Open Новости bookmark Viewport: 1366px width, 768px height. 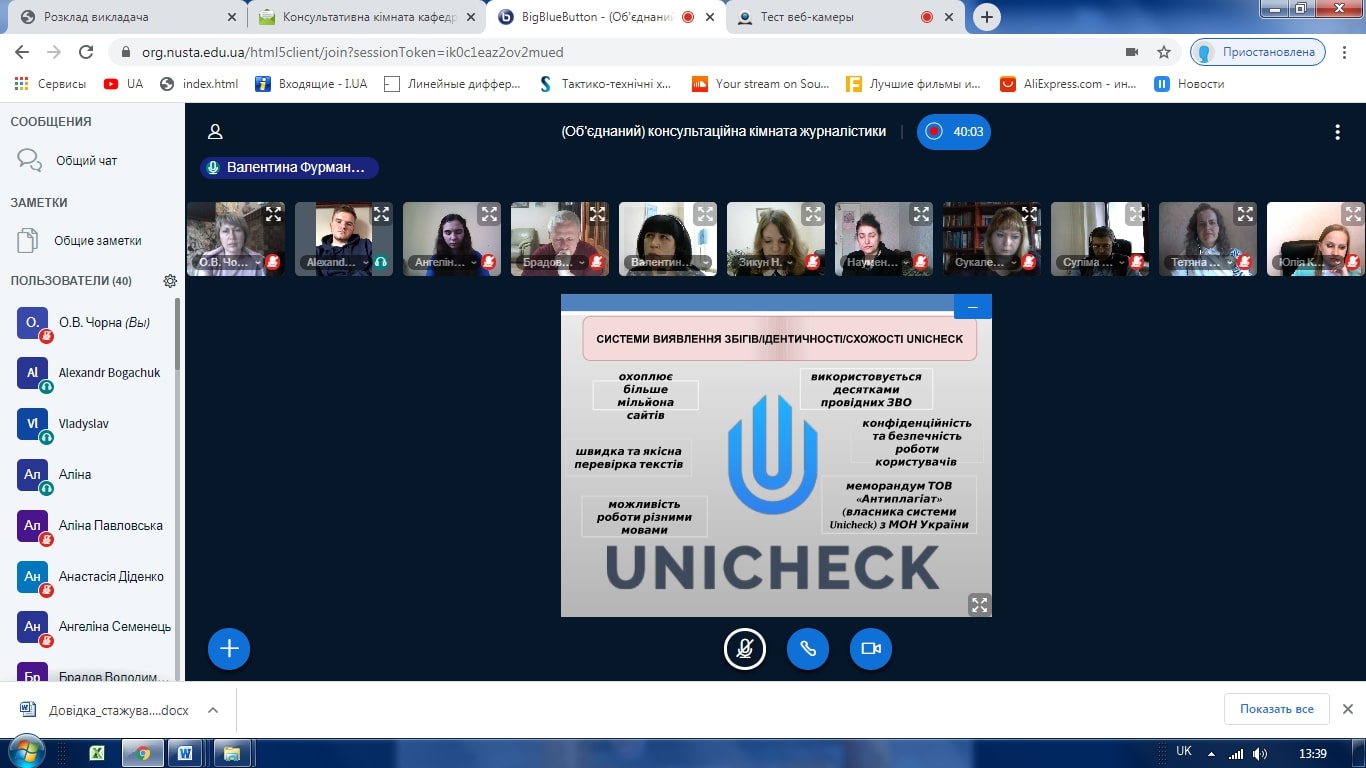tap(1190, 84)
